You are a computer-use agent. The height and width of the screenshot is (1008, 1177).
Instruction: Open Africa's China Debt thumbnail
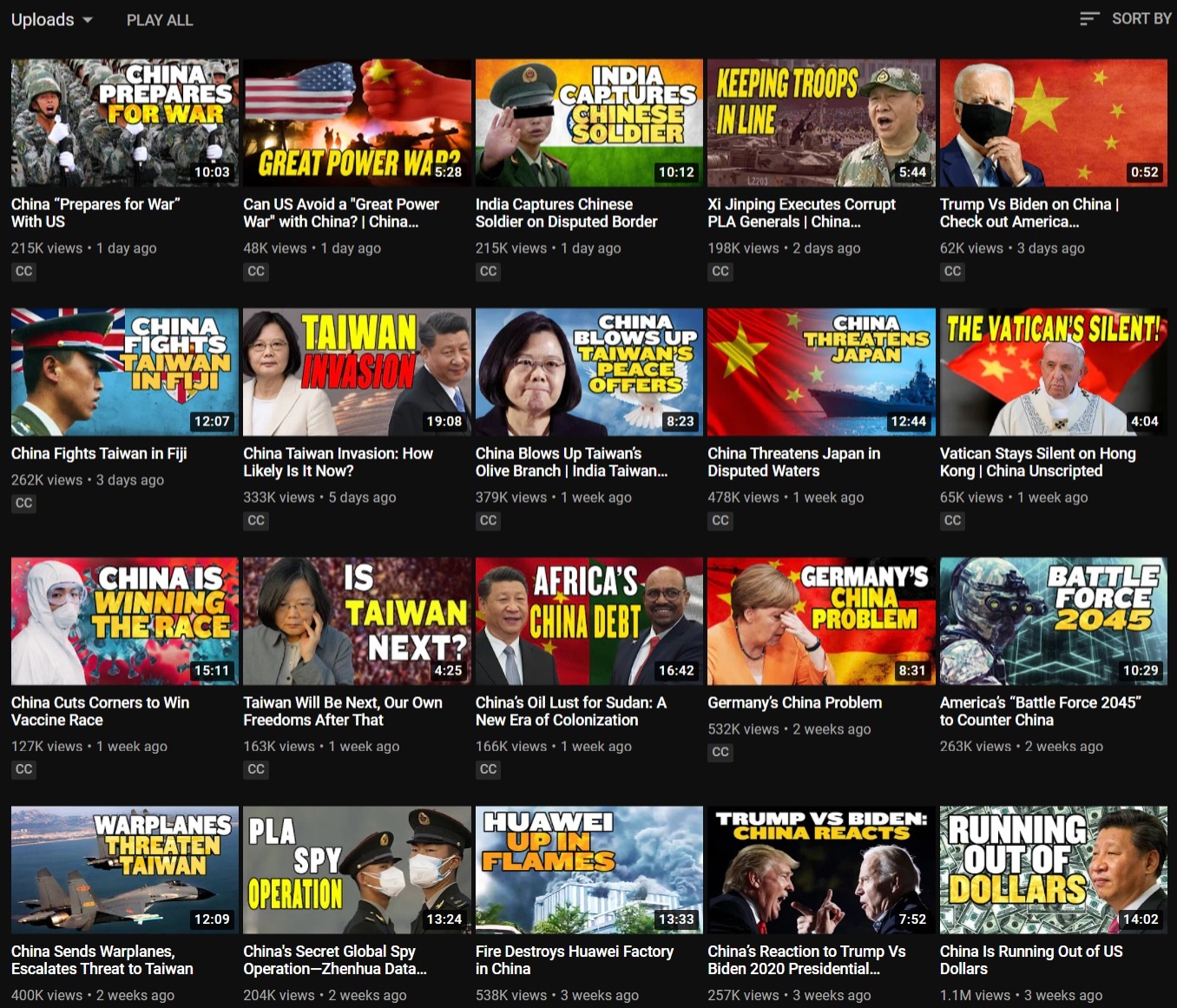pyautogui.click(x=589, y=621)
